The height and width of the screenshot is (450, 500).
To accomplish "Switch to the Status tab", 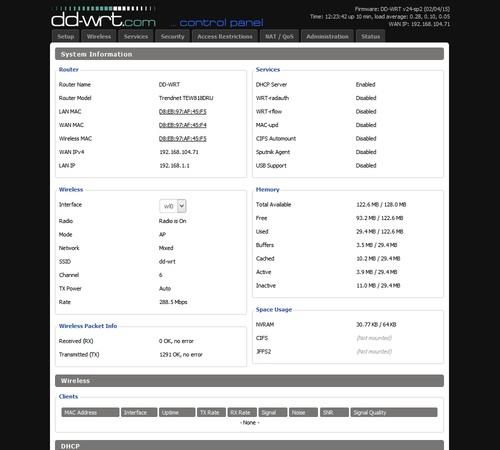I will (x=370, y=36).
